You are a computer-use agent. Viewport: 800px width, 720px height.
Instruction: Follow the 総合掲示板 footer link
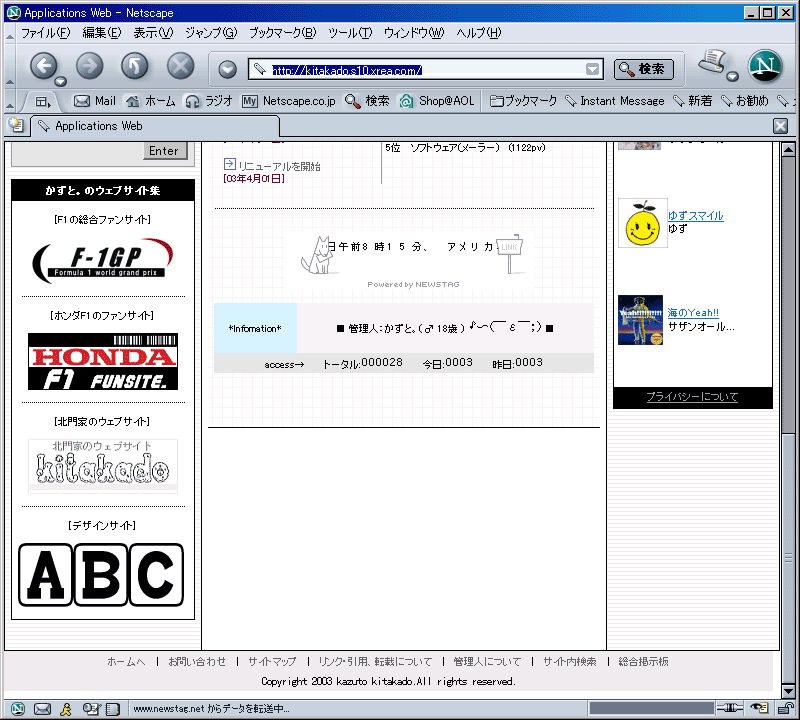(643, 661)
